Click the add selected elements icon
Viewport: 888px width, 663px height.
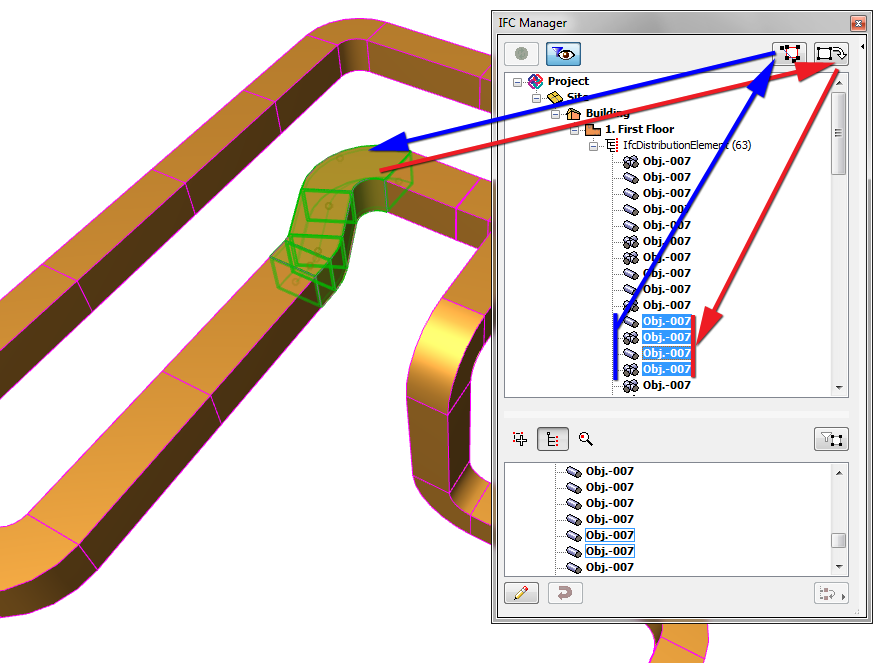(520, 439)
